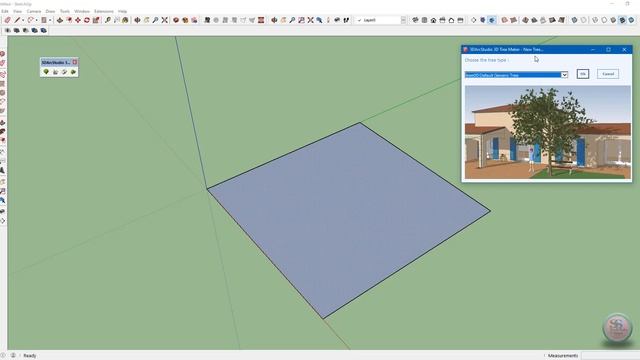Select the Tape Measure tool
The image size is (640, 360).
(x=107, y=20)
